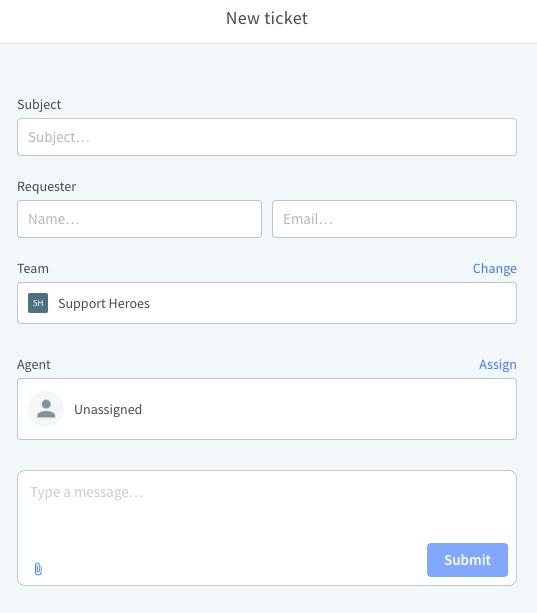Submit the new ticket
This screenshot has width=537, height=613.
click(x=467, y=560)
